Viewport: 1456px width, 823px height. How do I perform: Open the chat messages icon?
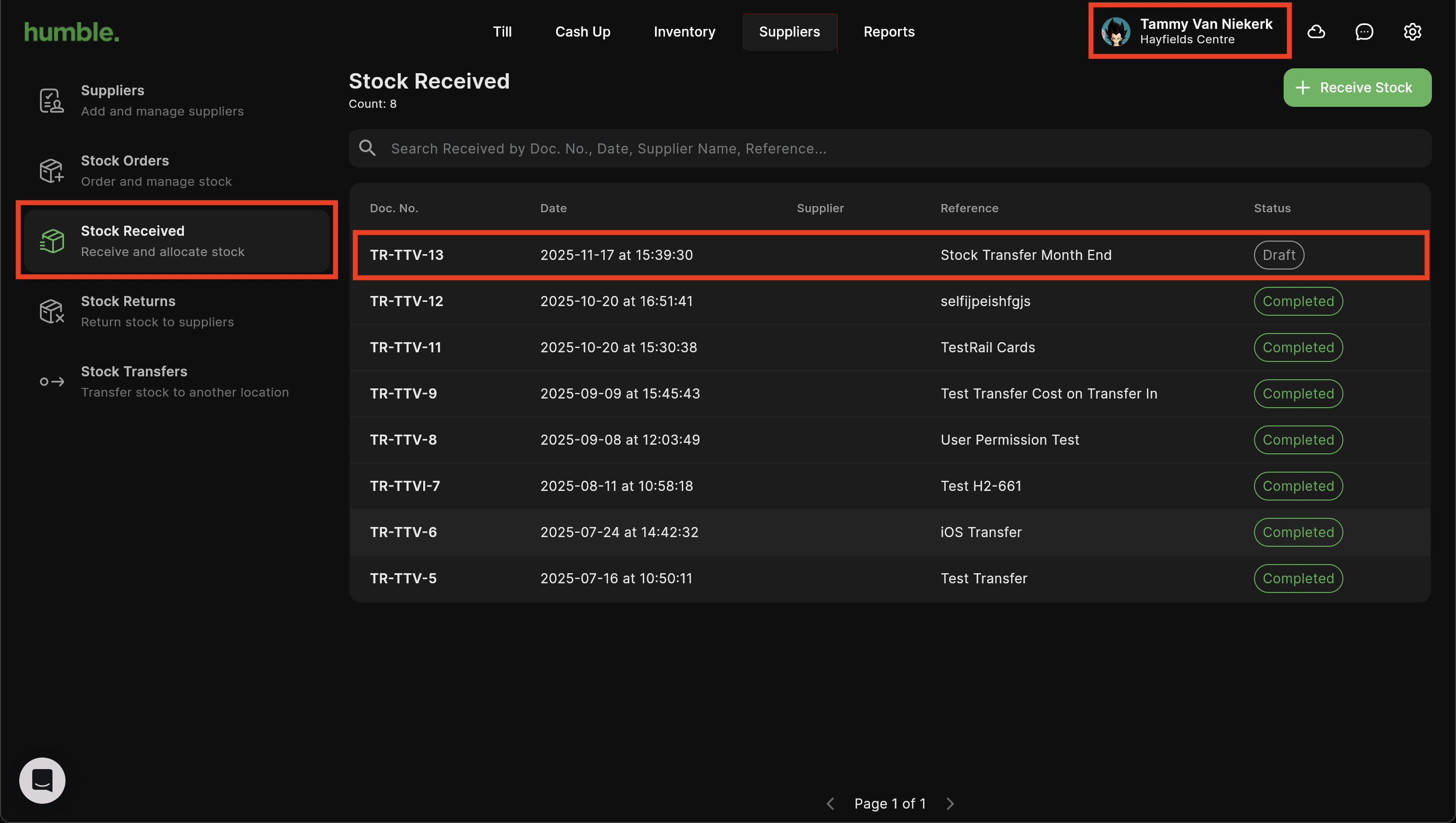pos(1364,32)
